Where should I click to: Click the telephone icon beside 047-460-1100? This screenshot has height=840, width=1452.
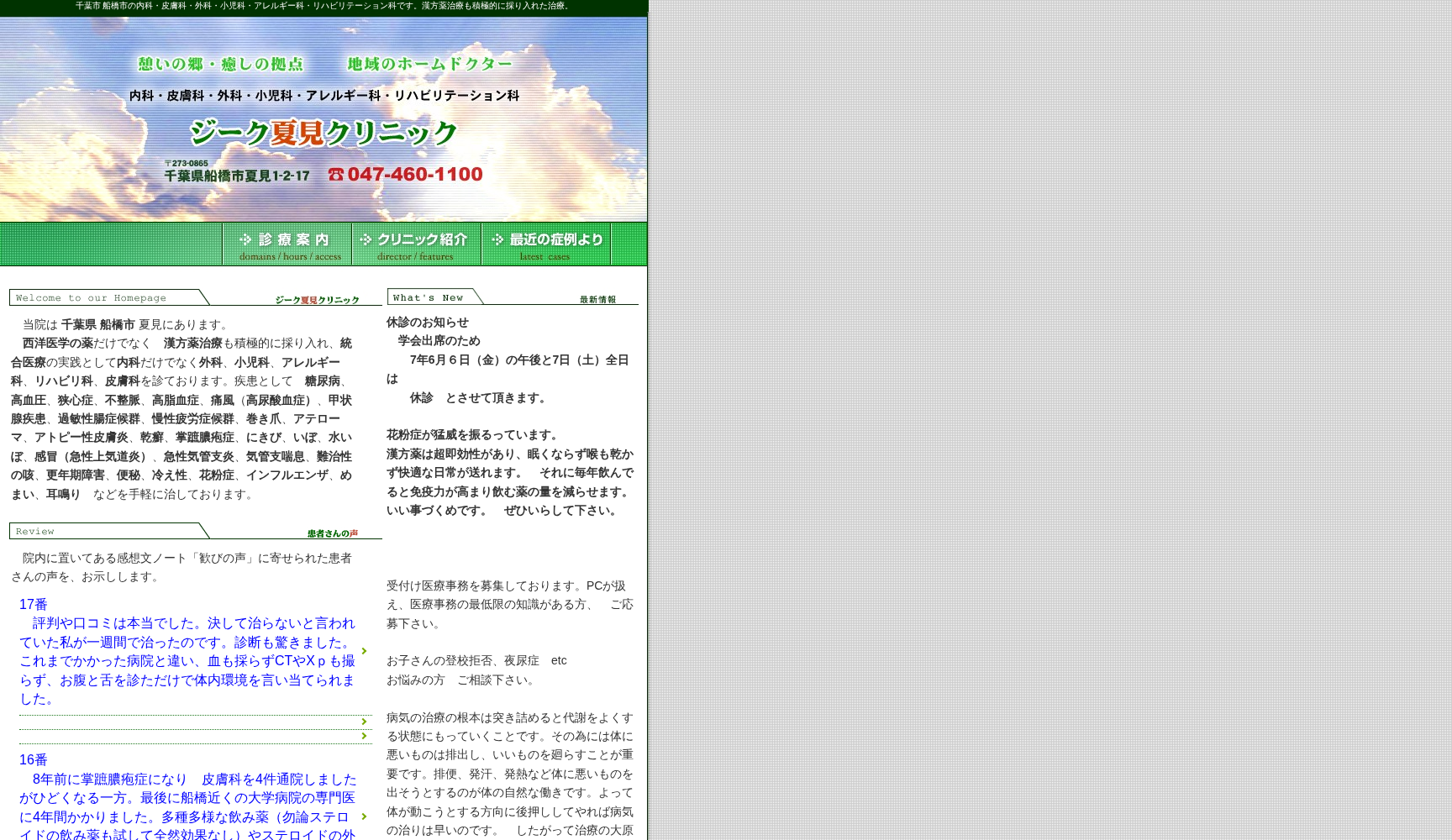click(336, 174)
